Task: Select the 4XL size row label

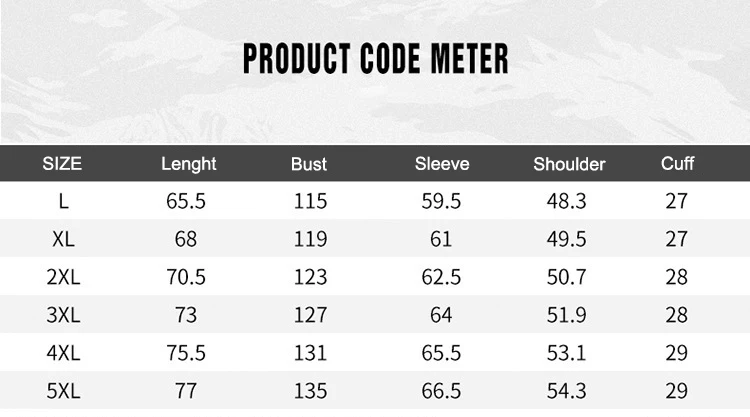Action: click(64, 353)
